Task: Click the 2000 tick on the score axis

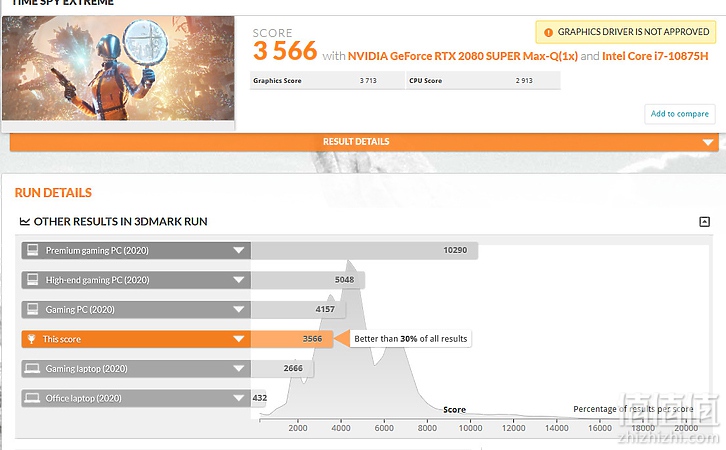Action: [298, 428]
